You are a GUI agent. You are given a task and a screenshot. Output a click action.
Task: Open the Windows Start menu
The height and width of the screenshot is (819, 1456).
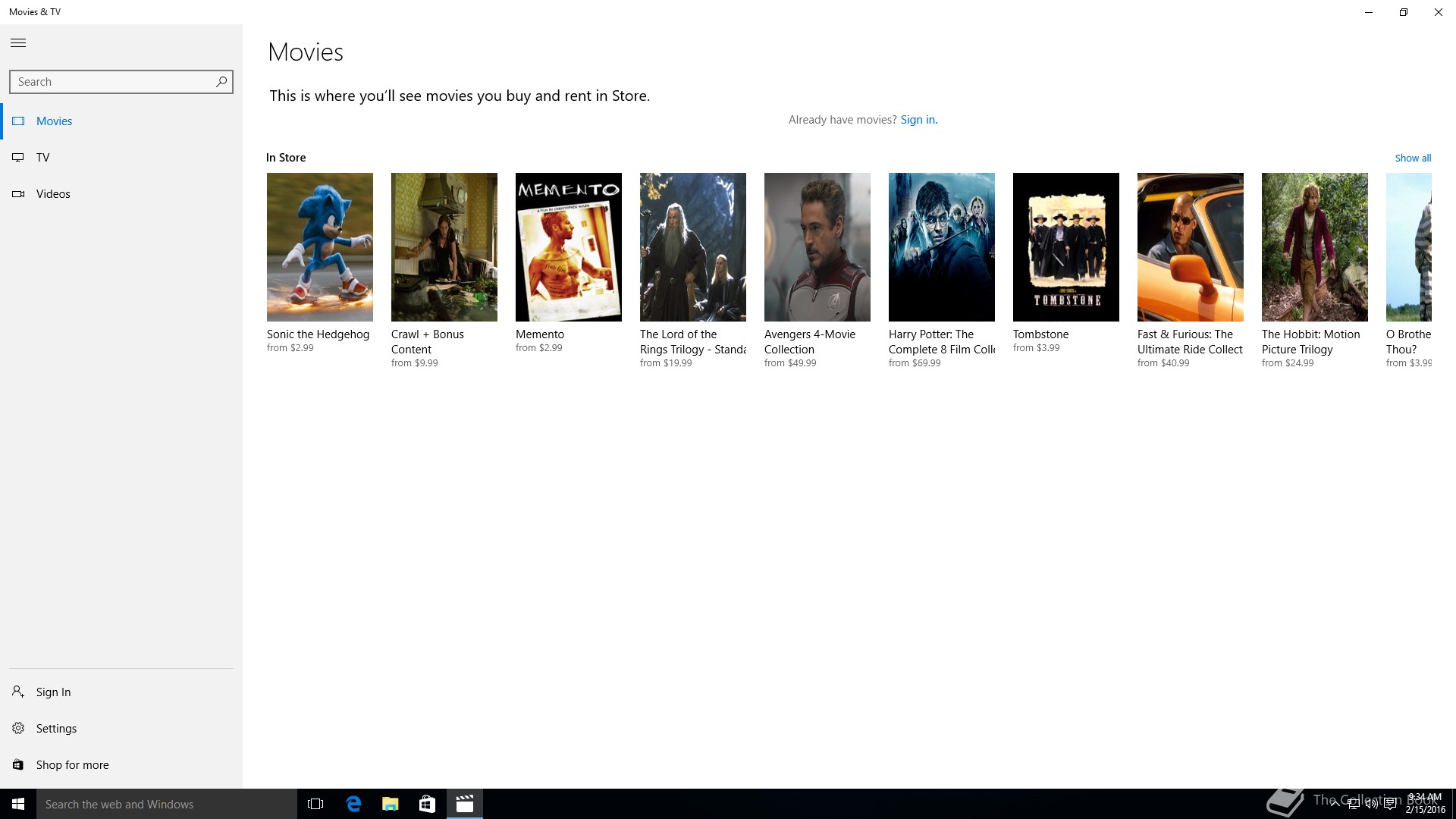tap(18, 804)
